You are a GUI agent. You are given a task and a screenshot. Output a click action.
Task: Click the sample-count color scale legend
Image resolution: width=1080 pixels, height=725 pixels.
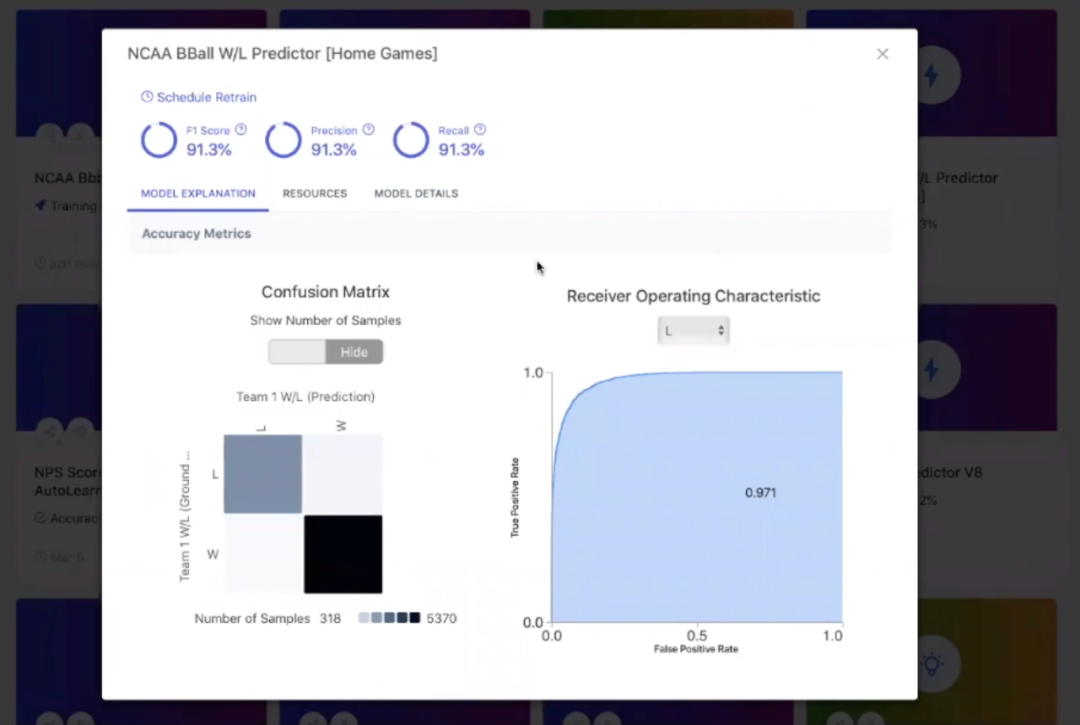(389, 618)
